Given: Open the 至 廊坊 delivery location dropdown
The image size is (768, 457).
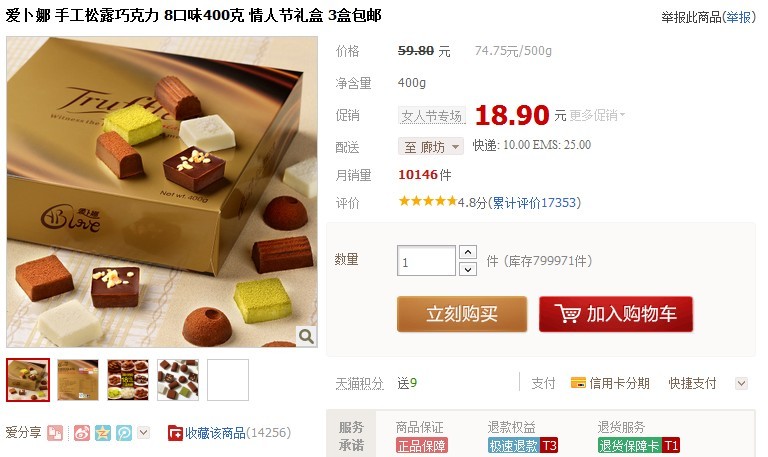Looking at the screenshot, I should click(x=431, y=146).
